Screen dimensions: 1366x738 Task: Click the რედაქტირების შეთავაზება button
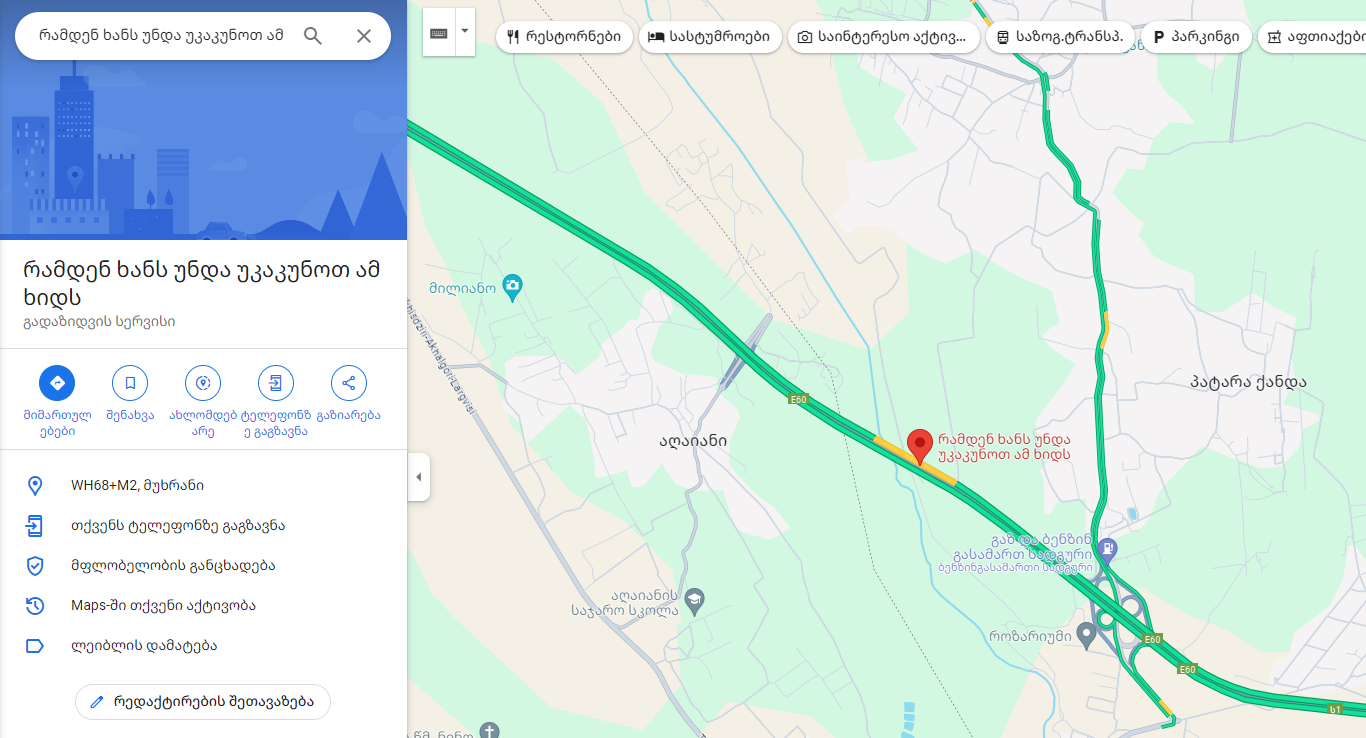point(203,702)
